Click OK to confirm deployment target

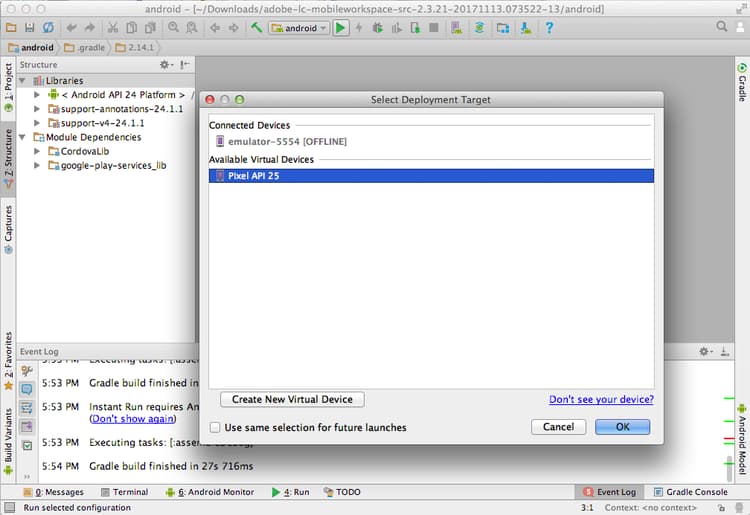pyautogui.click(x=622, y=427)
